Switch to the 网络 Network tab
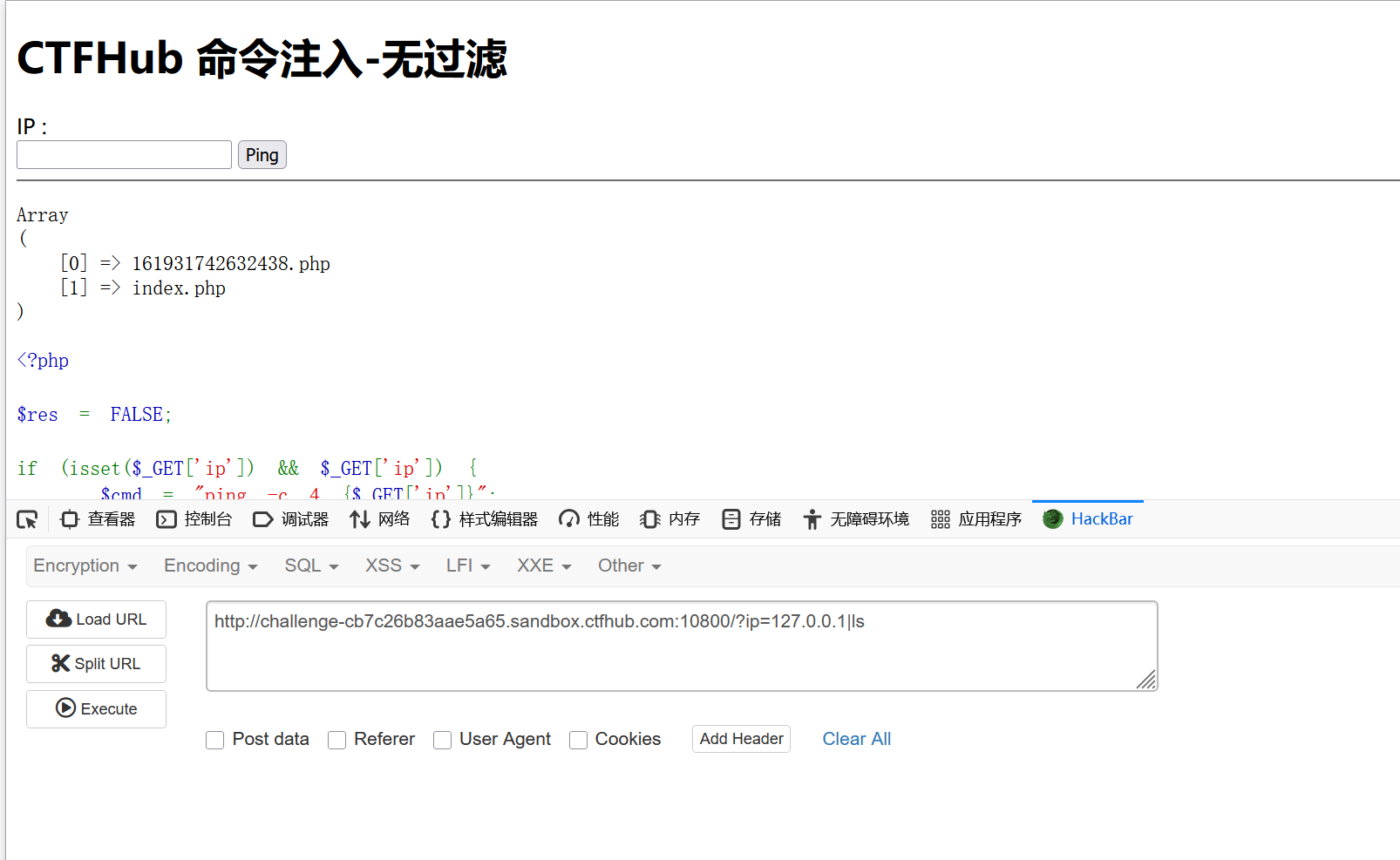Viewport: 1400px width, 860px height. tap(379, 519)
